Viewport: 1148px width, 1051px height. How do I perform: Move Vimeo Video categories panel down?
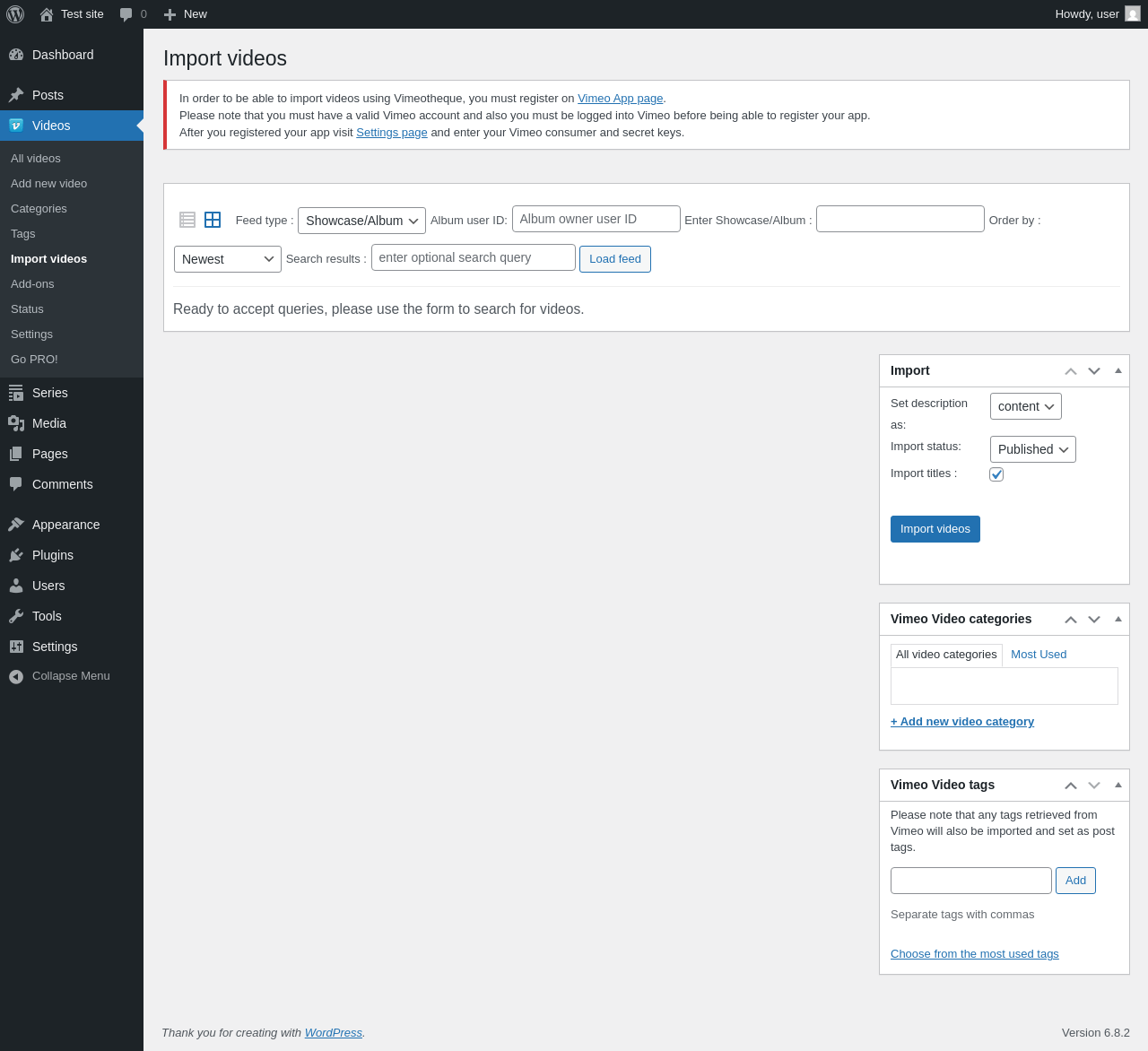pyautogui.click(x=1094, y=620)
